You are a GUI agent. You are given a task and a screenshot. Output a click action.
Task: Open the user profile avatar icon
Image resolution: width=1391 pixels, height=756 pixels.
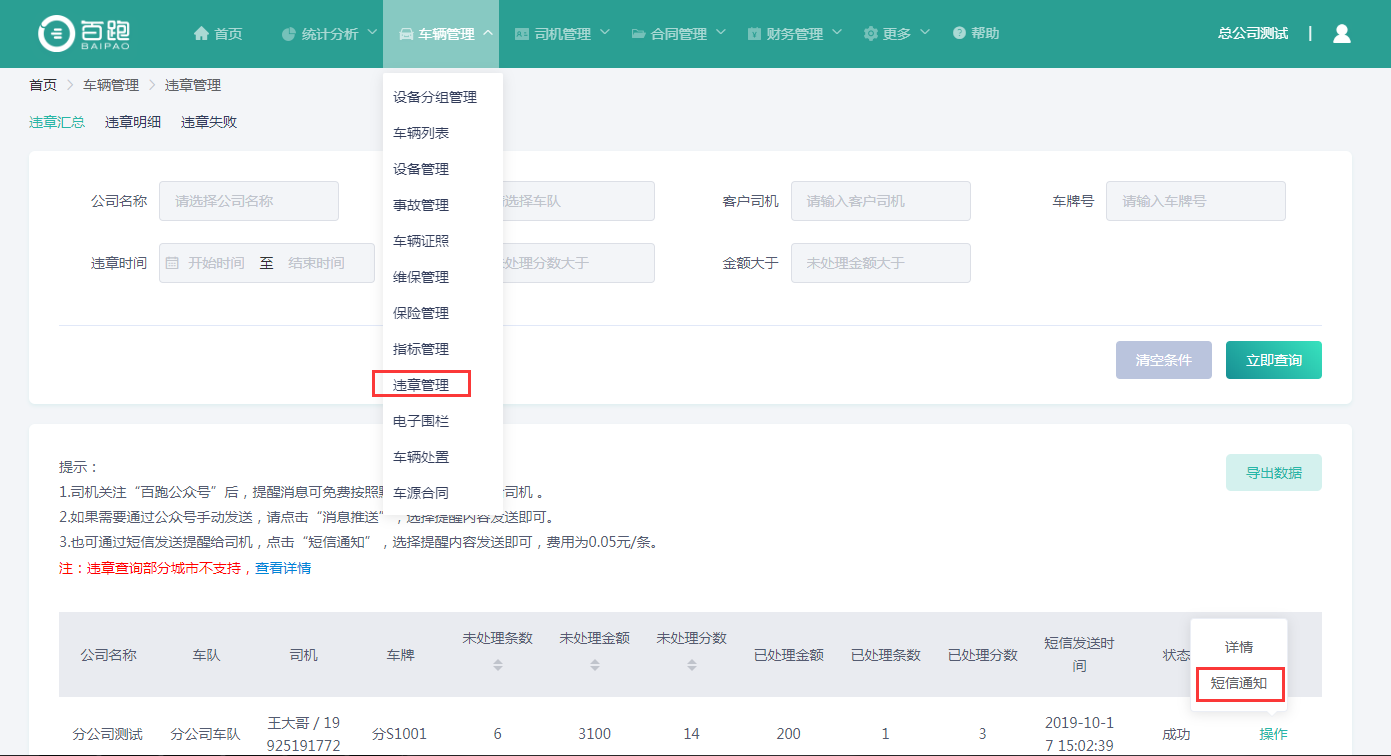coord(1342,33)
